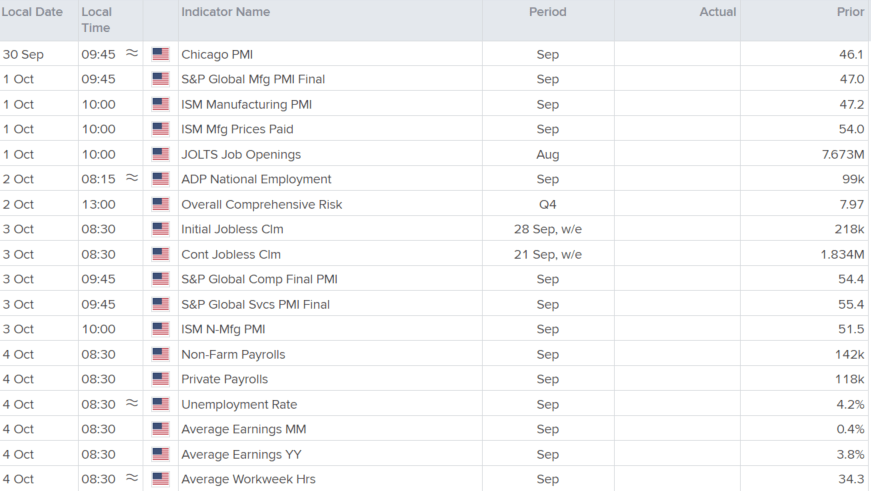Select the S&P Global Svcs PMI Final row
Screen dimensions: 871x491
tap(434, 304)
